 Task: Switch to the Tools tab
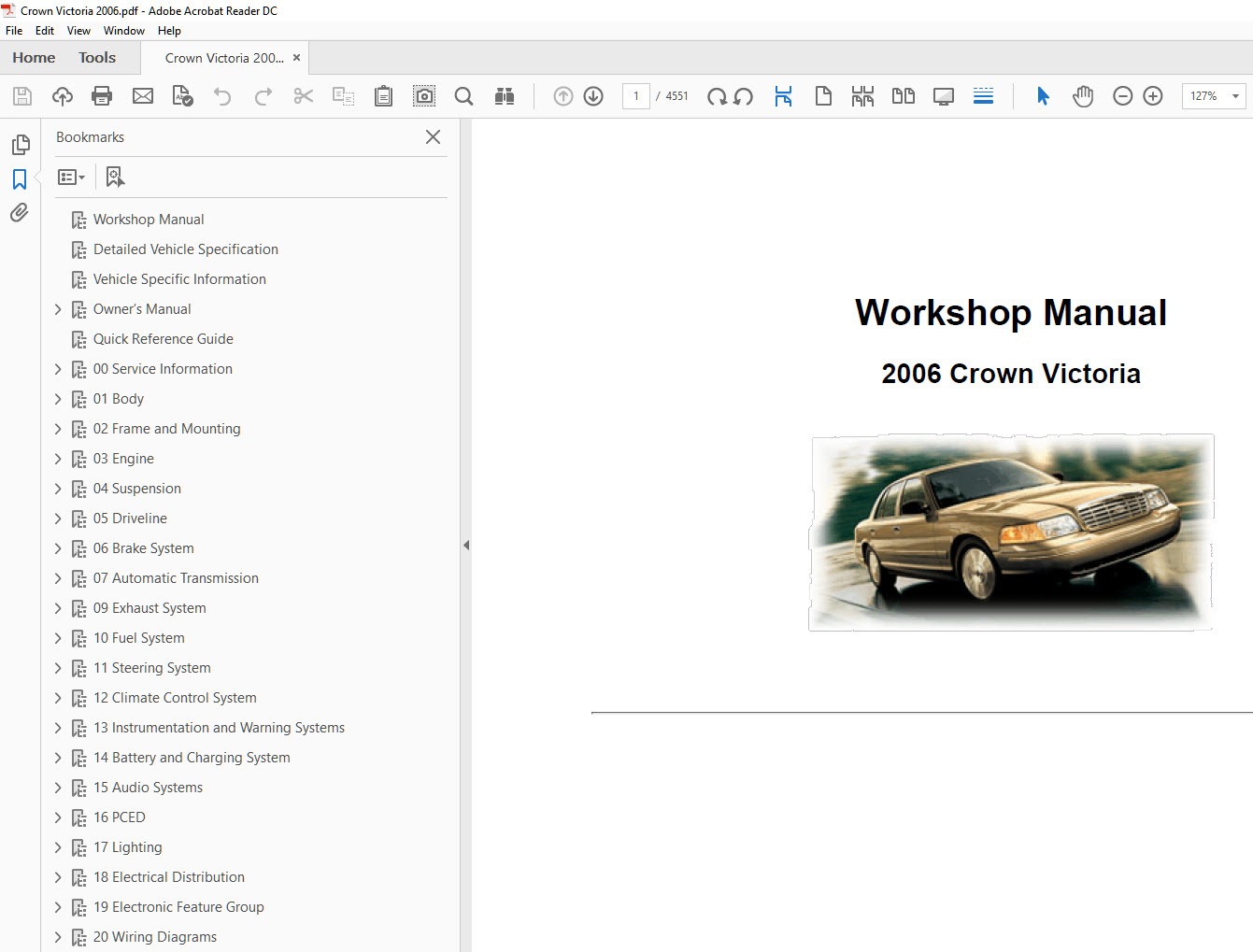97,58
